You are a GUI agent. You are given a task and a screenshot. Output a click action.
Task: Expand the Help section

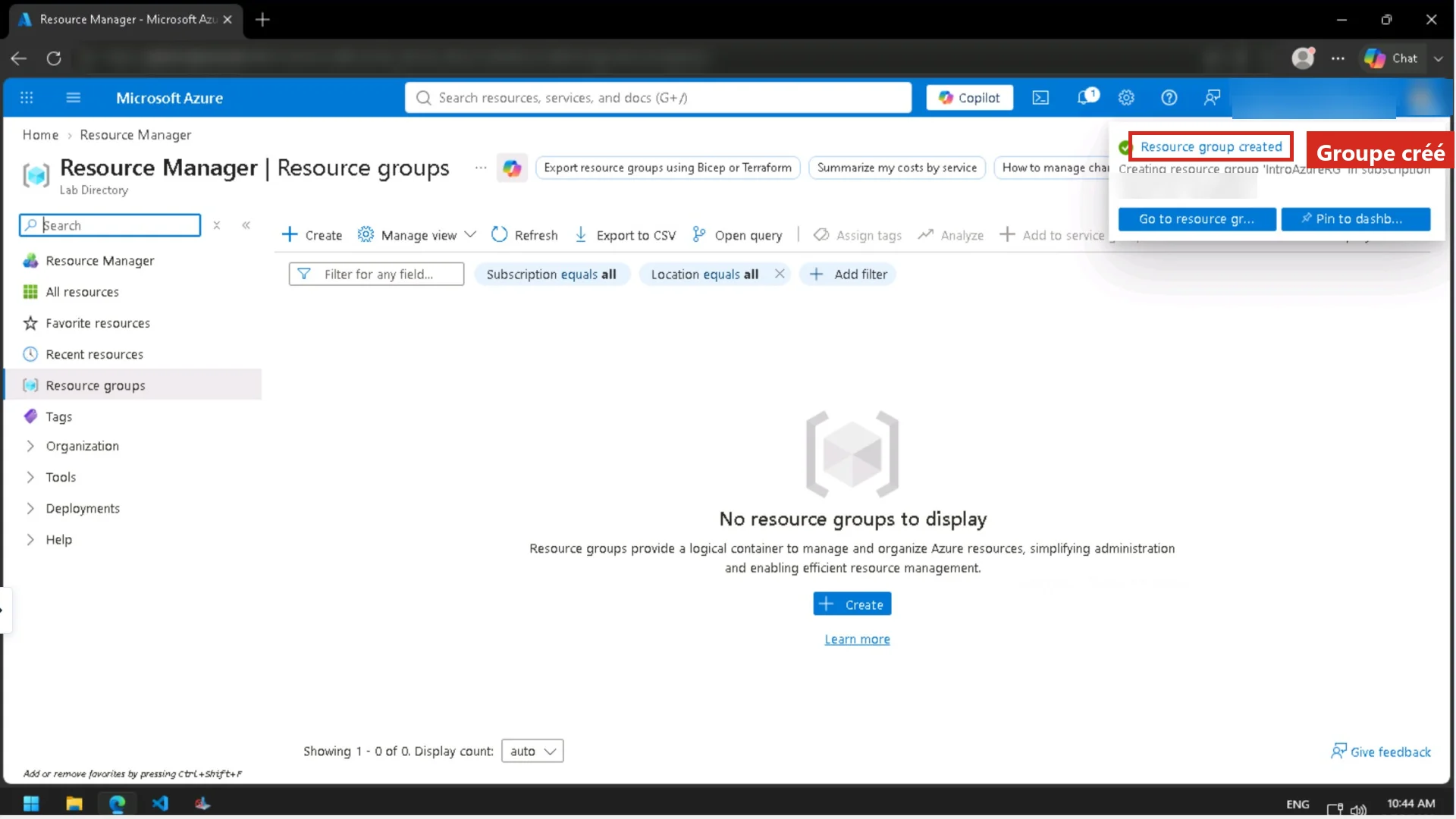click(58, 539)
